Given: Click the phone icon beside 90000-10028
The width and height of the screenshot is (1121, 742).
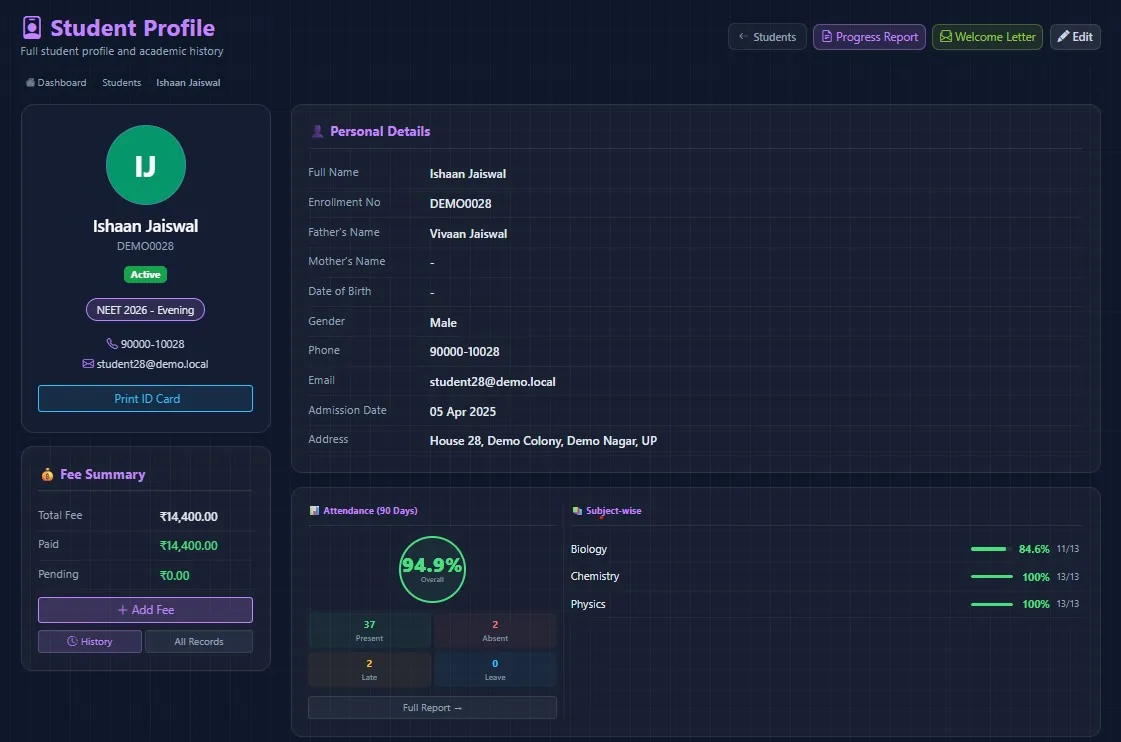Looking at the screenshot, I should coord(112,344).
